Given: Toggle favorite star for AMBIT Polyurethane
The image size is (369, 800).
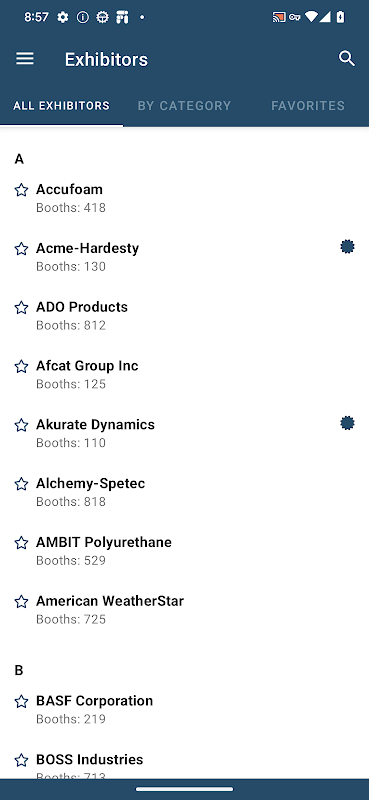Looking at the screenshot, I should coord(21,542).
